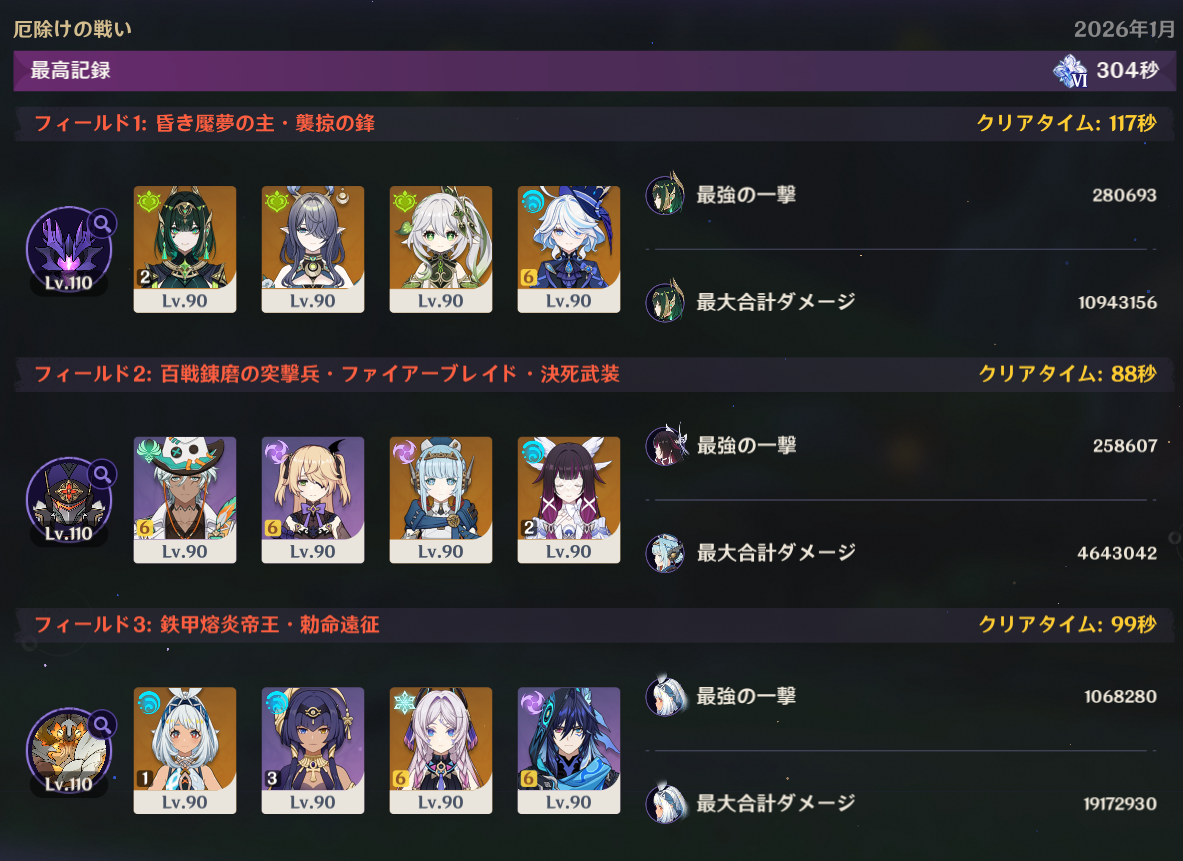Select the purple-haired Hydro character in Field 2
1183x861 pixels.
pyautogui.click(x=569, y=500)
